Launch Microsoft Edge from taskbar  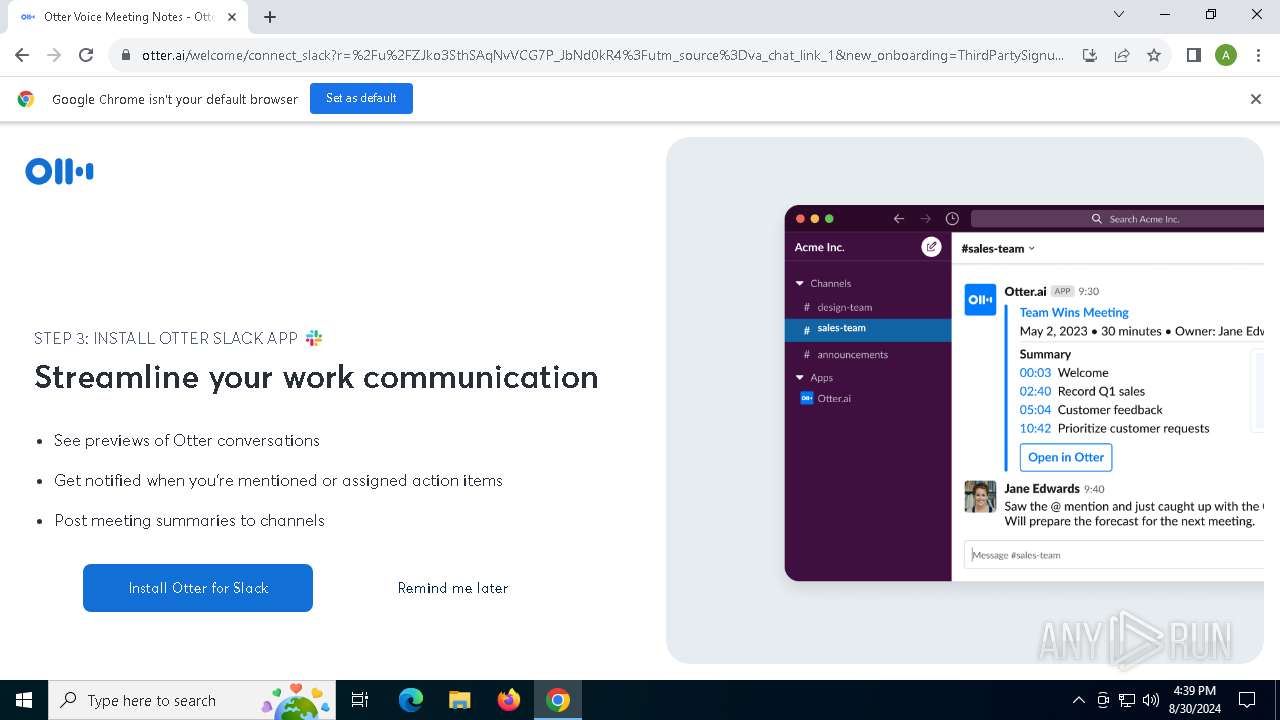pos(411,700)
